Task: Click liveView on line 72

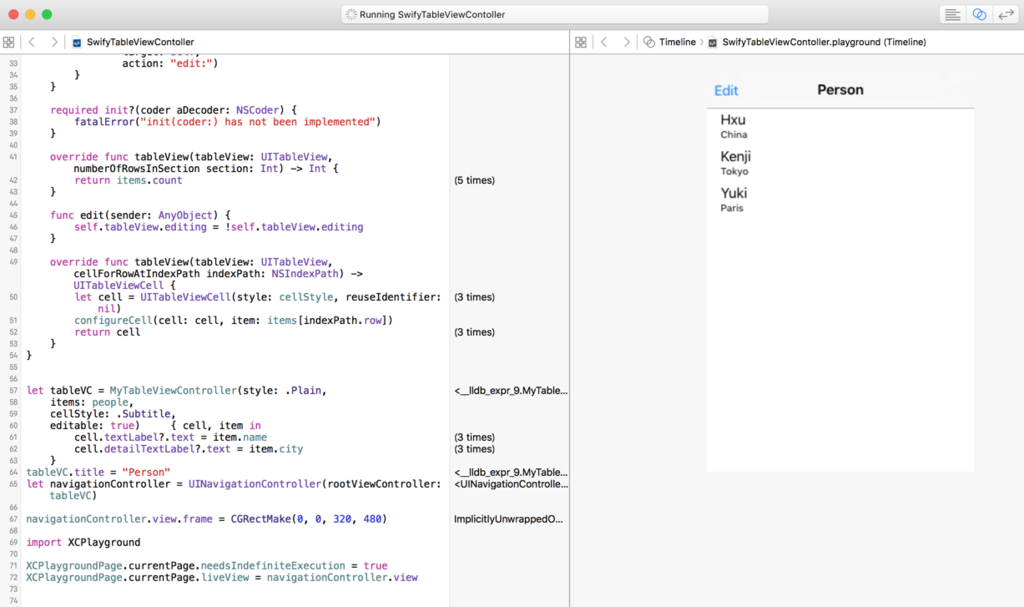Action: [225, 578]
